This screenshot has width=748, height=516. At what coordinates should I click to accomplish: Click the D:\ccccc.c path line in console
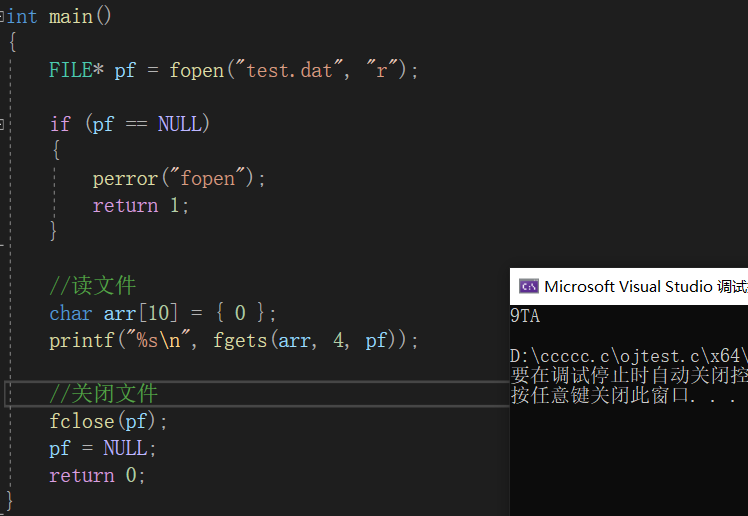coord(629,356)
